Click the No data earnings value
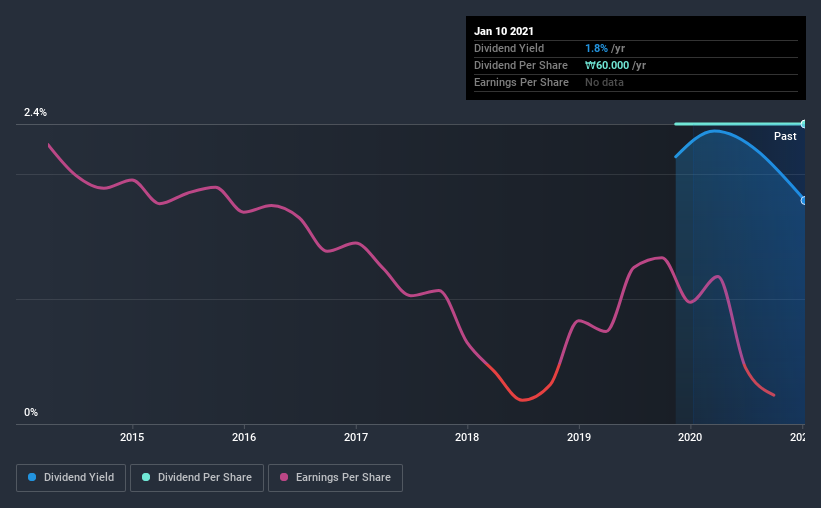Screen dimensions: 821x508 click(x=604, y=82)
